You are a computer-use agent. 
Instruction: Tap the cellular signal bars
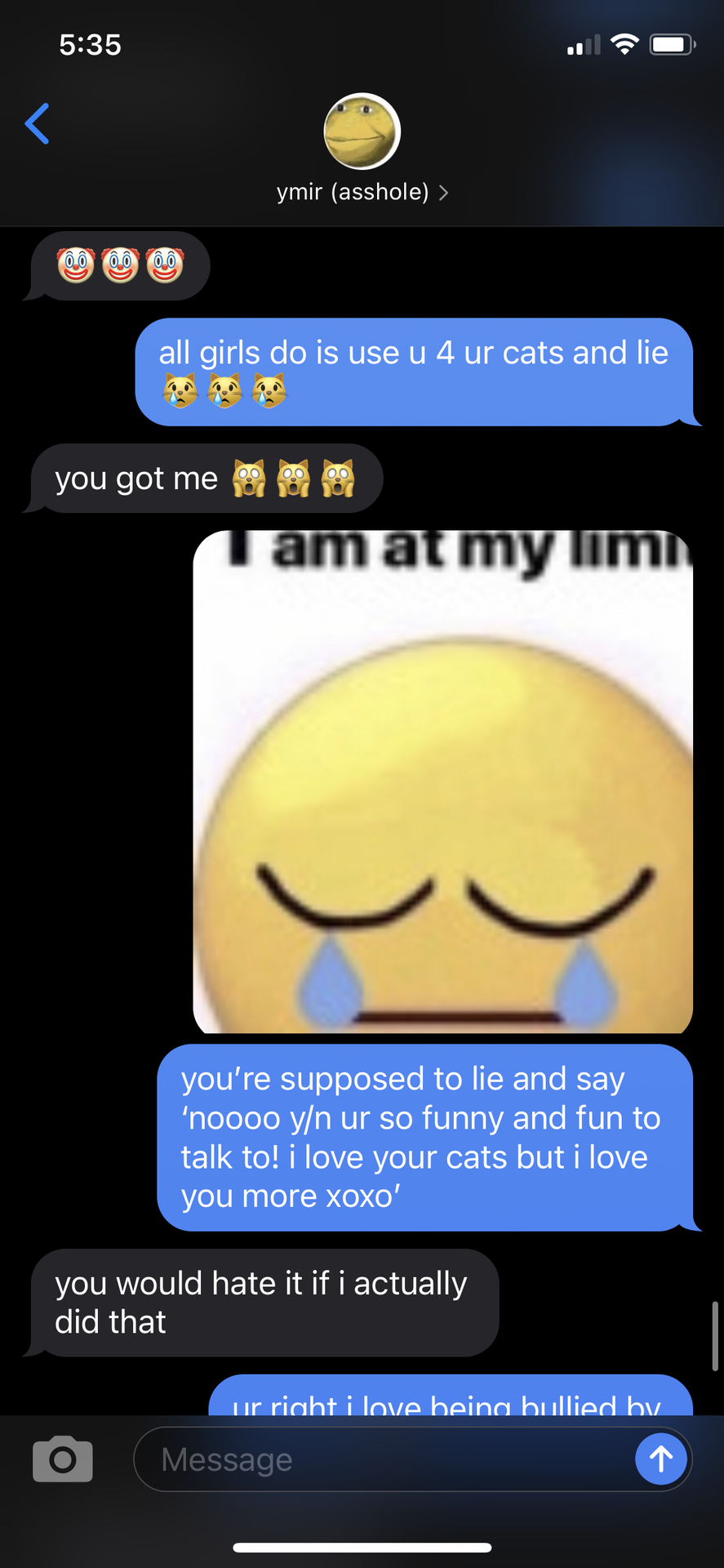[x=584, y=45]
